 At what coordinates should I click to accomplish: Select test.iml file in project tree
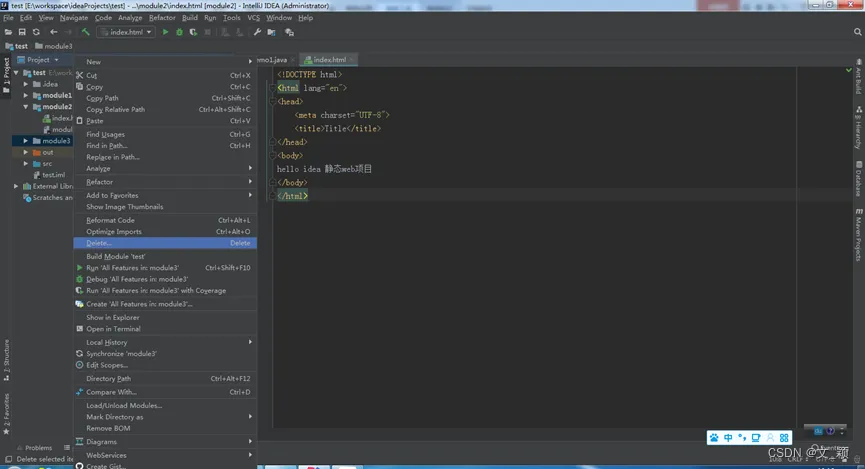point(53,175)
